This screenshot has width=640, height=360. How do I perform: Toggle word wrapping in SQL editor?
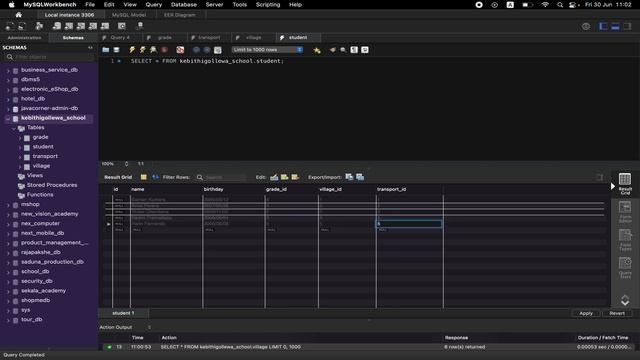click(365, 50)
